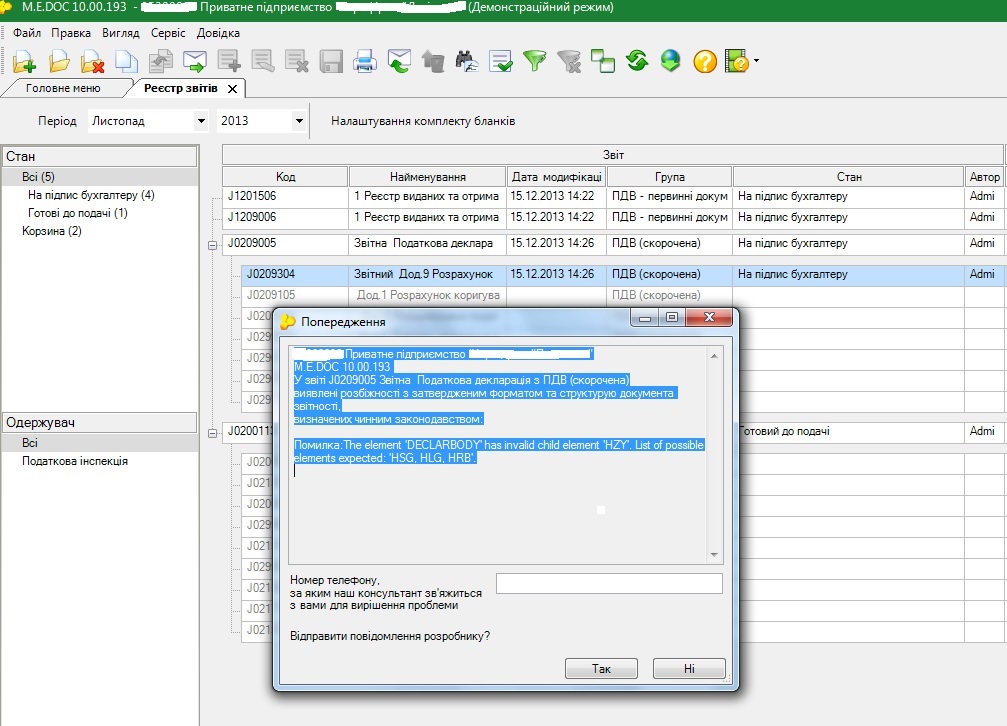Click the yellow question mark help icon

(704, 62)
